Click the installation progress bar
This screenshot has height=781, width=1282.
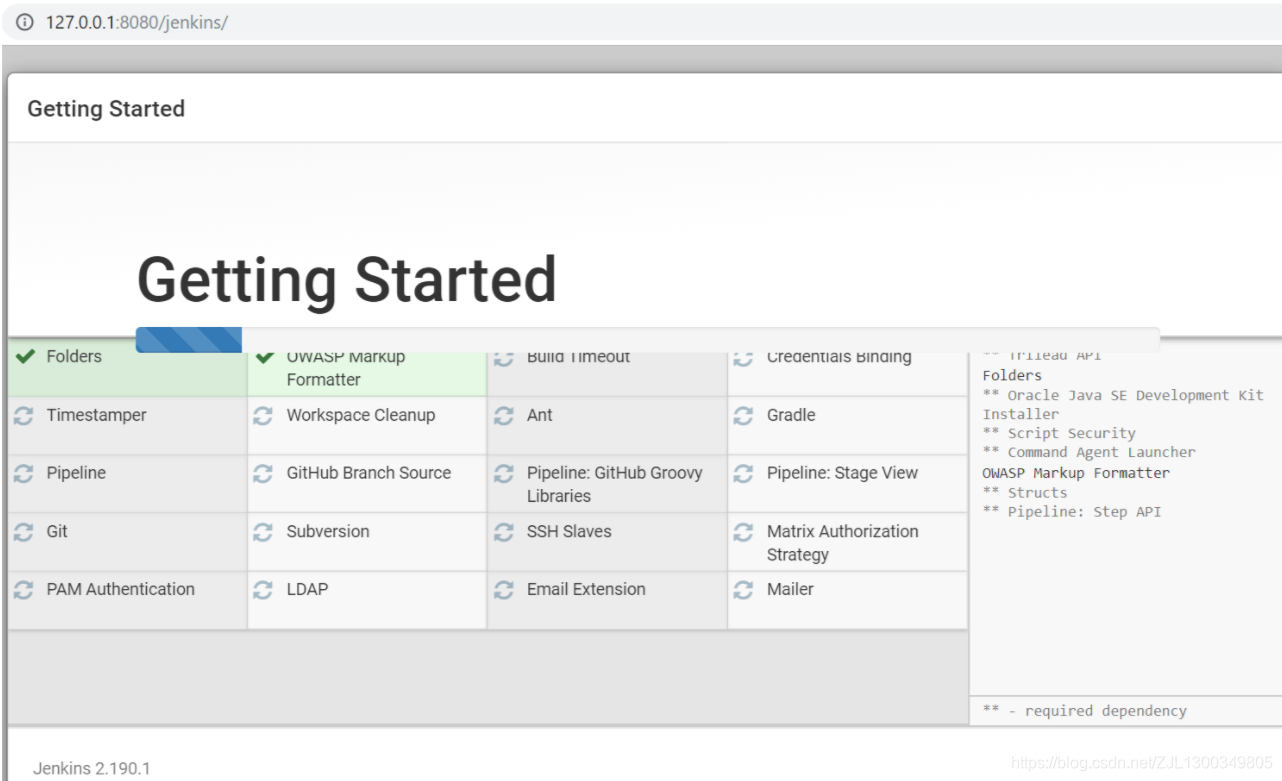[x=647, y=340]
